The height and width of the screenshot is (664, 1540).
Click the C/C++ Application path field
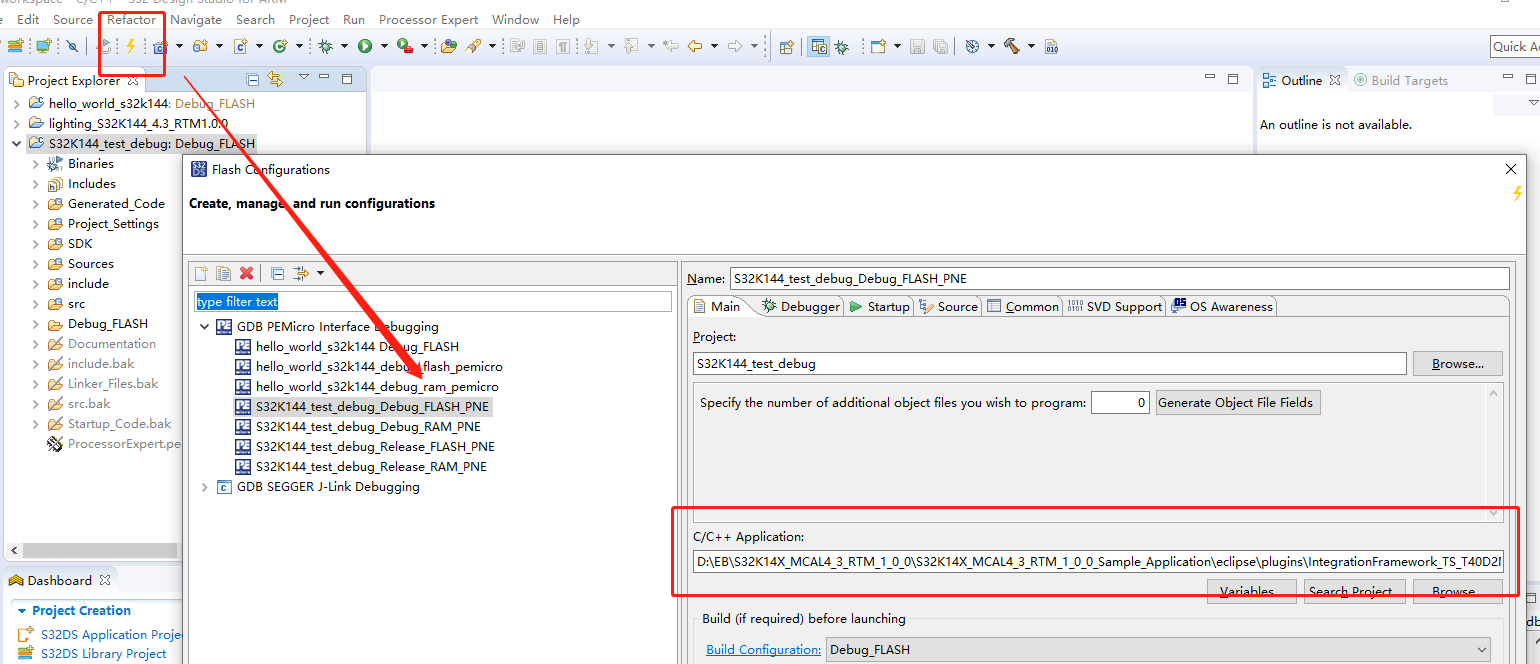click(1098, 563)
